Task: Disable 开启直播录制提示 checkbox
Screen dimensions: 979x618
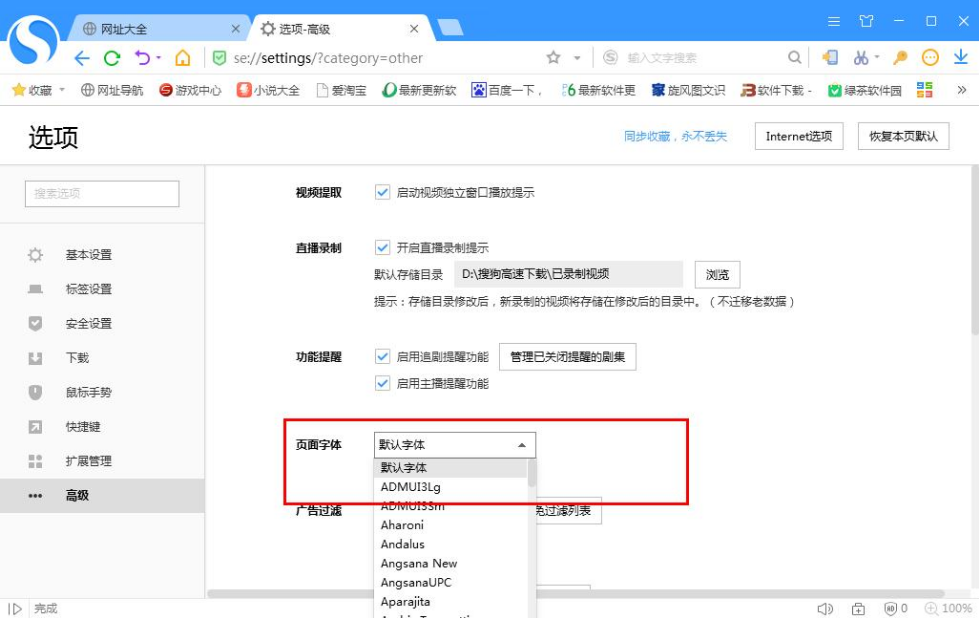Action: pos(384,246)
